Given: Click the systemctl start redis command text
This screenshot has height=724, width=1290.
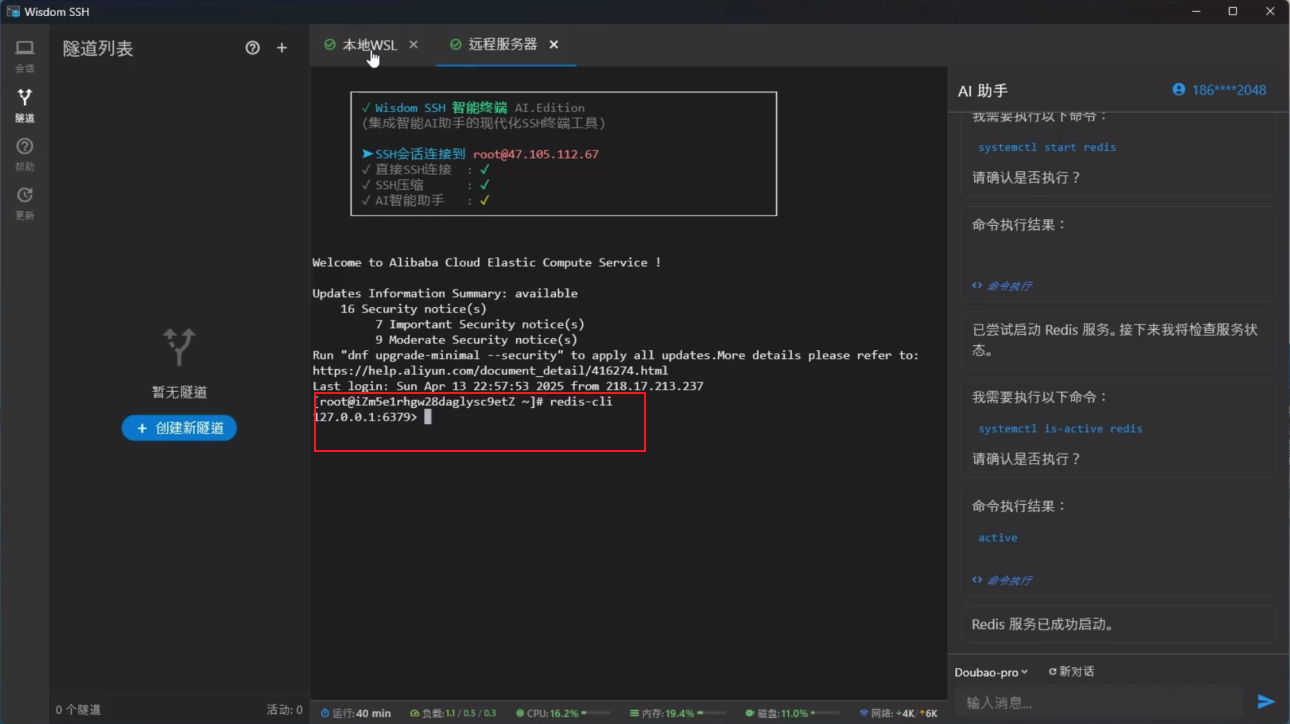Looking at the screenshot, I should (1047, 147).
